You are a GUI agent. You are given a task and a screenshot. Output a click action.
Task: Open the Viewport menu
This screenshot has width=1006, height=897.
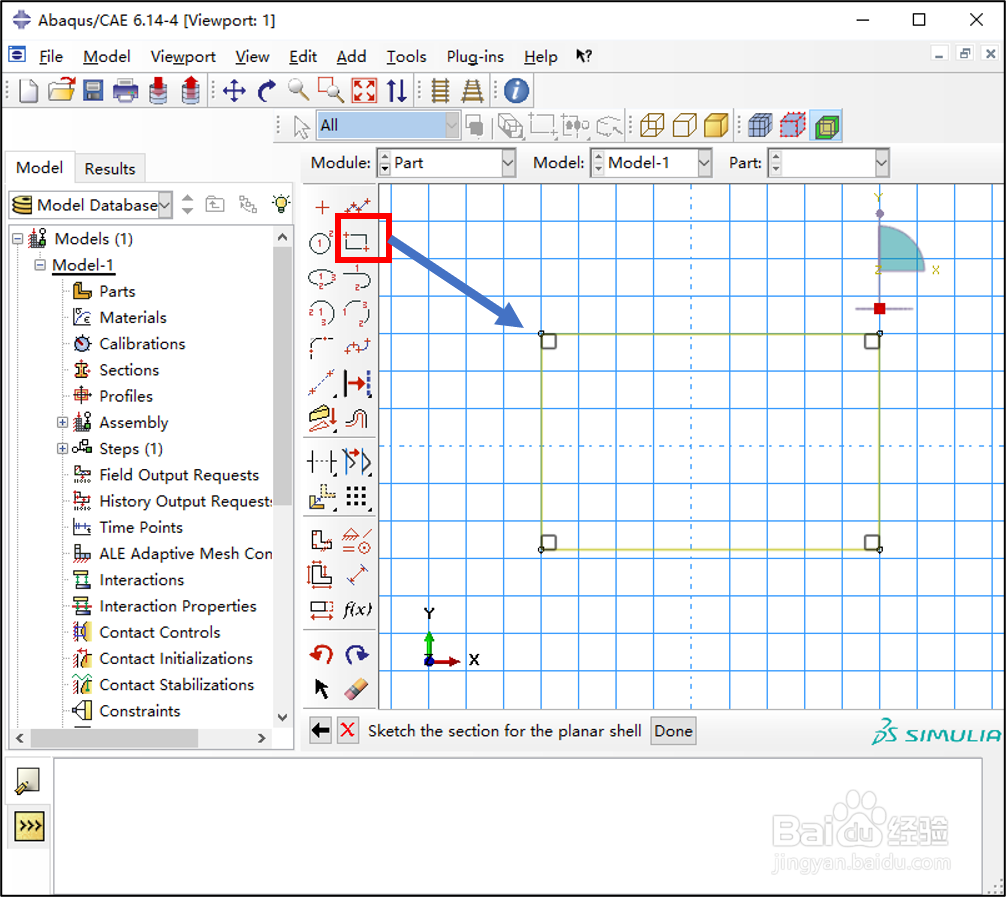click(x=183, y=56)
